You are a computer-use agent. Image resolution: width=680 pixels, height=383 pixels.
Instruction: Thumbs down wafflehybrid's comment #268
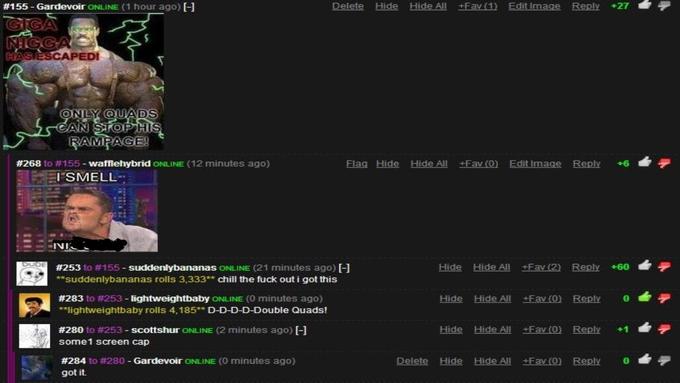(664, 163)
